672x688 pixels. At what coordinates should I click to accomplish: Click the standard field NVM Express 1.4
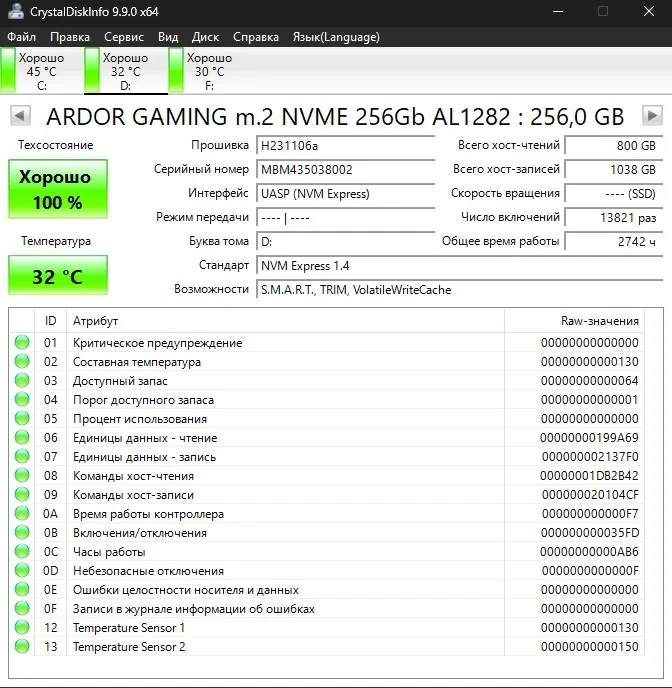point(459,266)
